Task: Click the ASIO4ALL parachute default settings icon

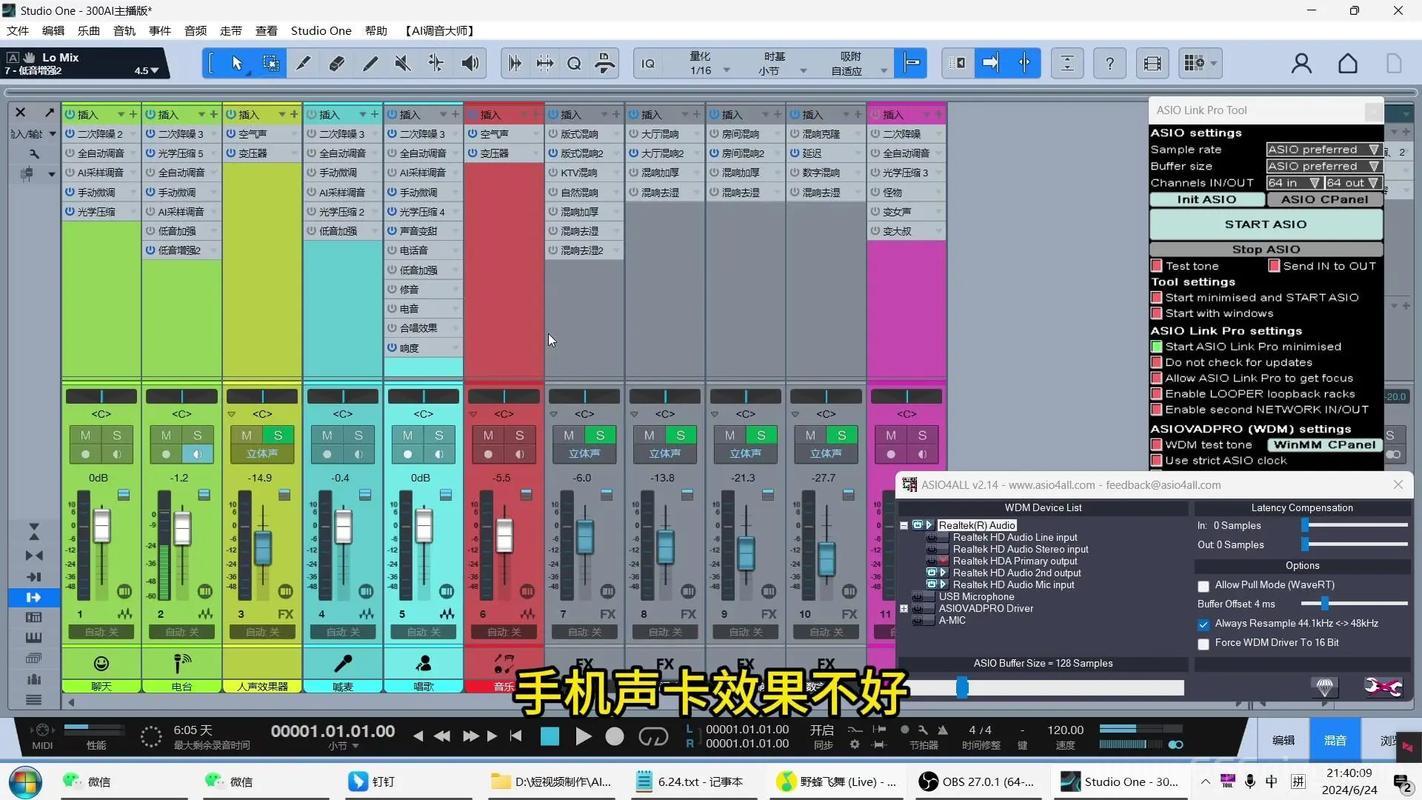Action: tap(1325, 686)
